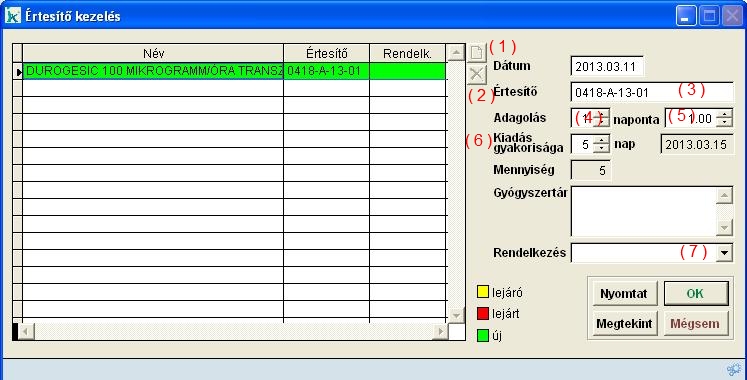Click the new document icon above the delete icon
747x380 pixels.
pyautogui.click(x=476, y=53)
